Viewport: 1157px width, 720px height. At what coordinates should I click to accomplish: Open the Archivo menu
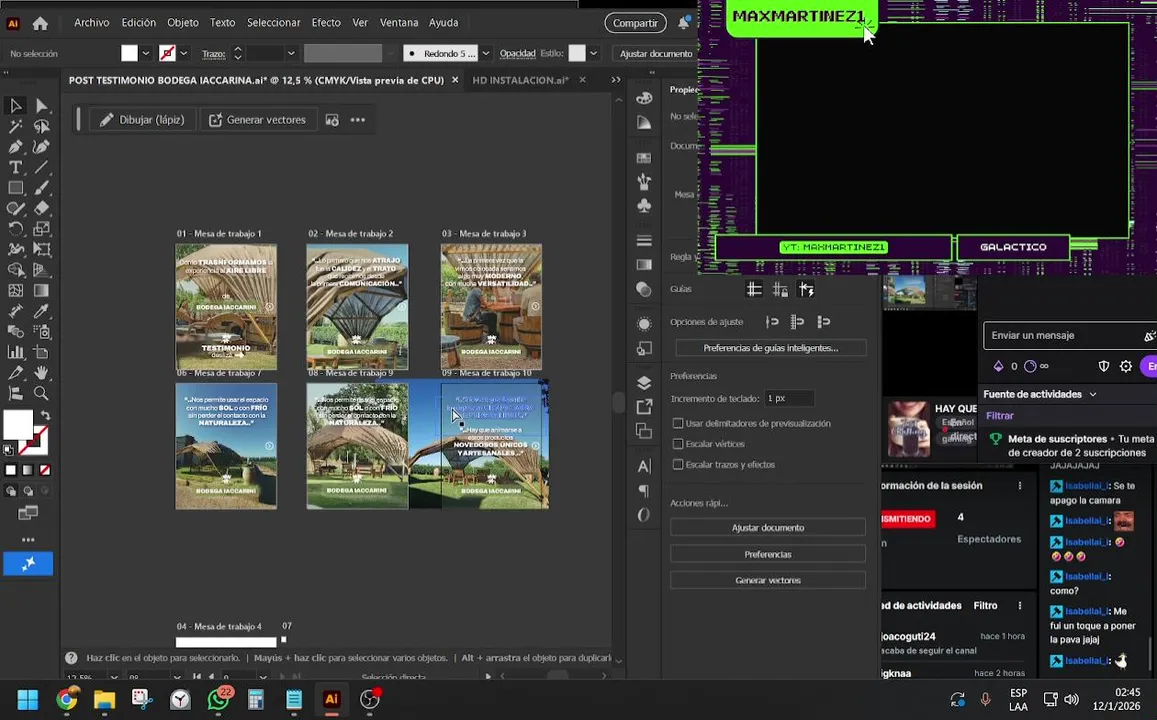(x=91, y=23)
